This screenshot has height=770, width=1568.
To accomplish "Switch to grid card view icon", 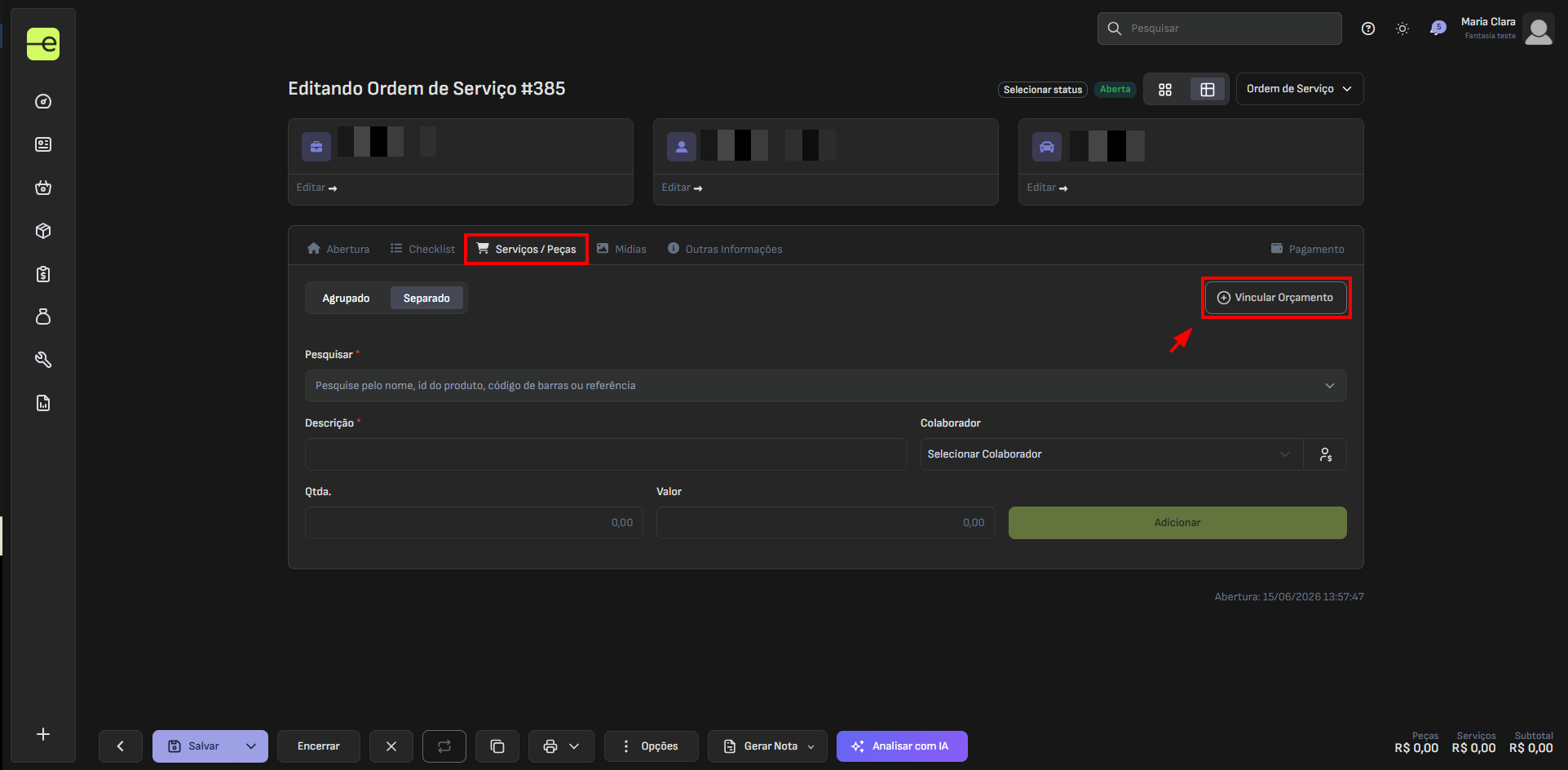I will [1165, 90].
